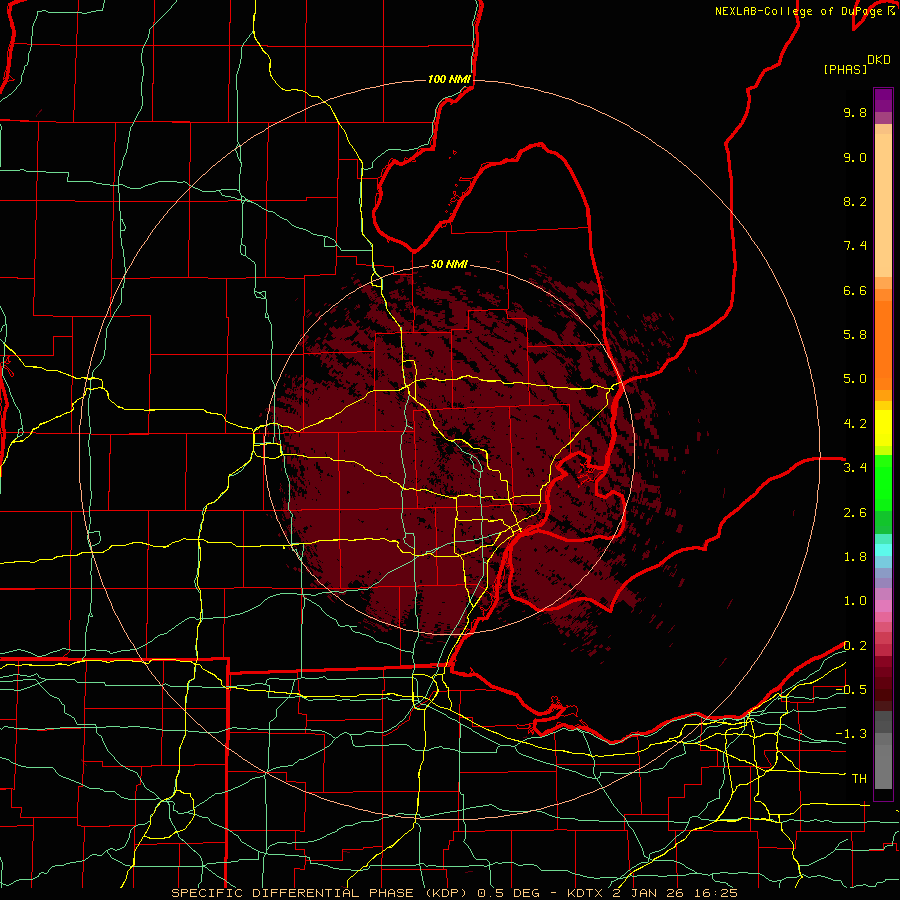Pick the purple segment on the color bar
This screenshot has width=900, height=900.
click(883, 100)
